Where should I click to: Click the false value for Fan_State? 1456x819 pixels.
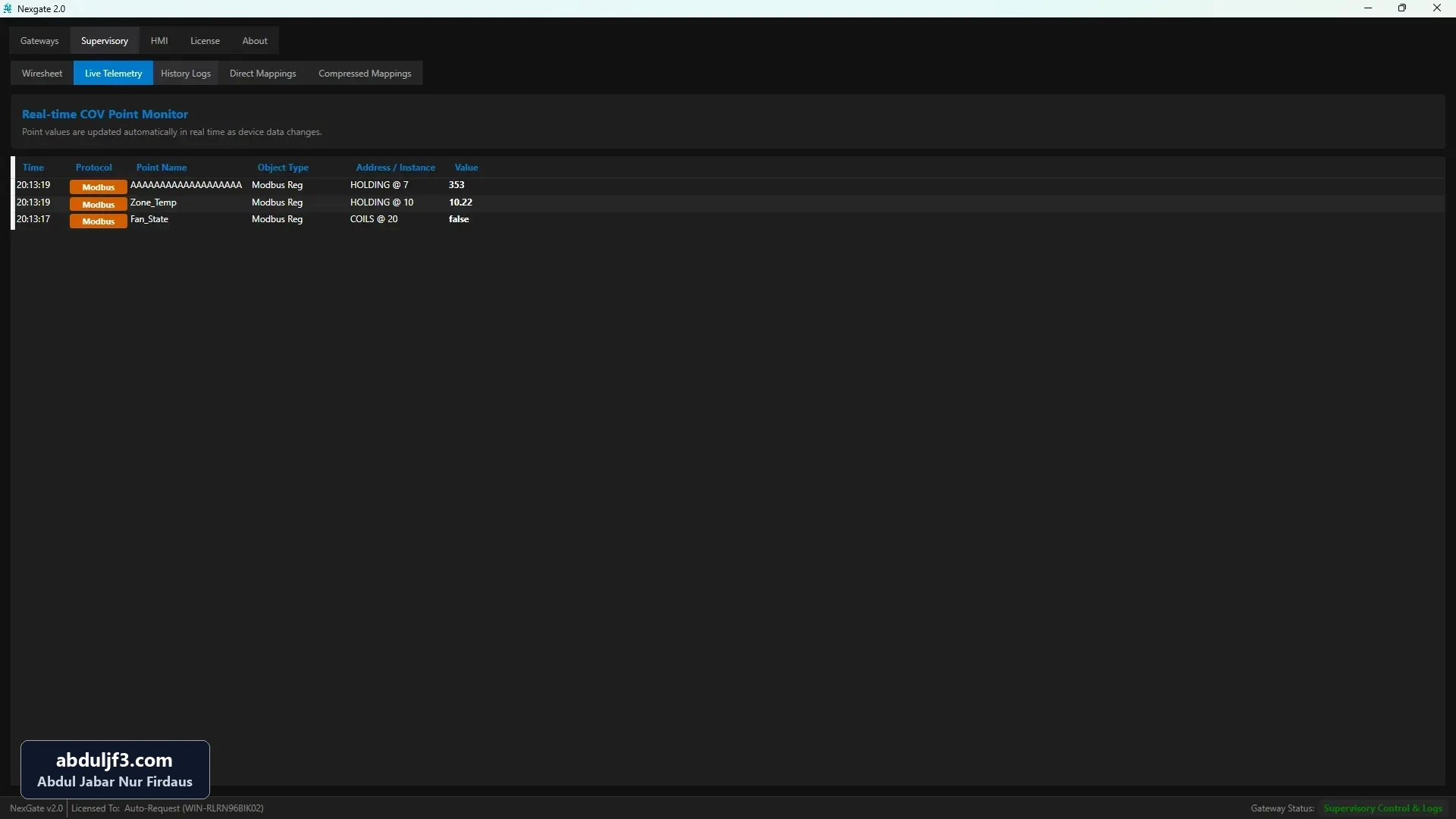point(459,219)
